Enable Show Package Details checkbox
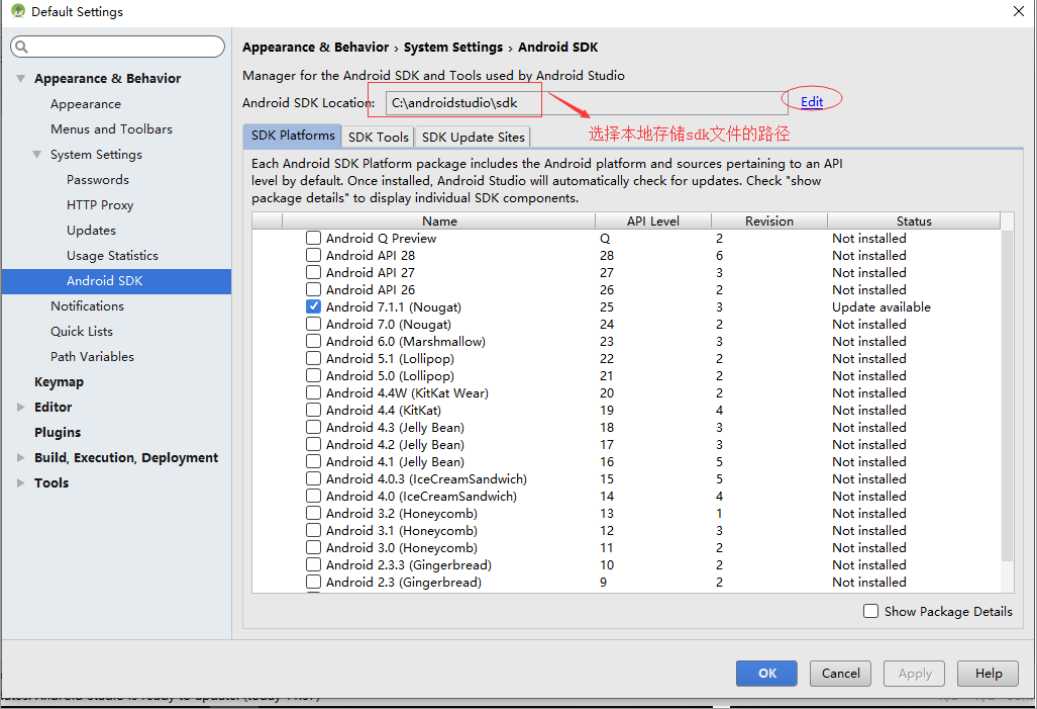This screenshot has width=1037, height=709. [871, 611]
